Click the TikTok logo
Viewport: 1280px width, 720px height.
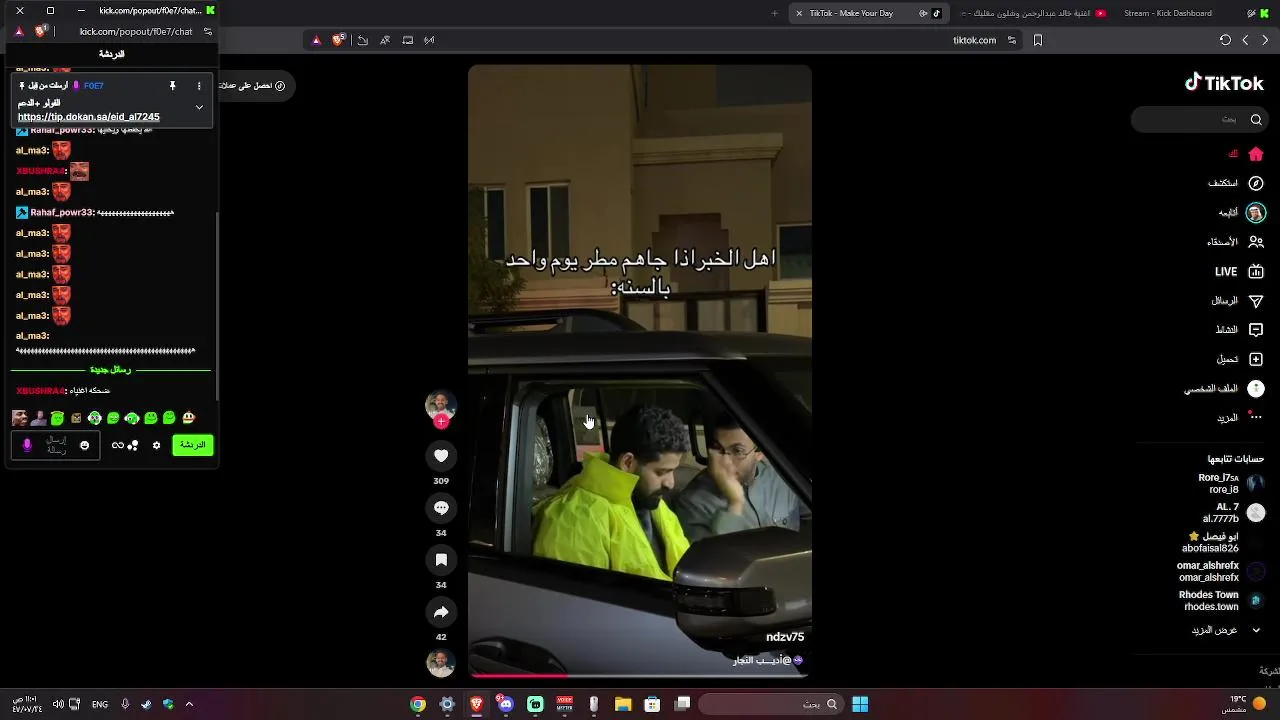click(x=1225, y=83)
